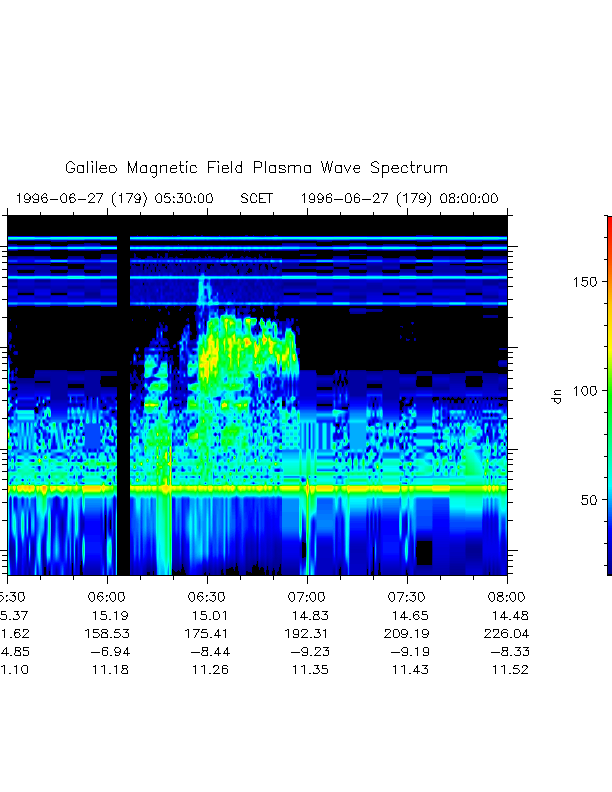Viewport: 612px width, 792px height.
Task: Click the end time '1996-06-27 (179) 08:00:00'
Action: click(x=400, y=199)
